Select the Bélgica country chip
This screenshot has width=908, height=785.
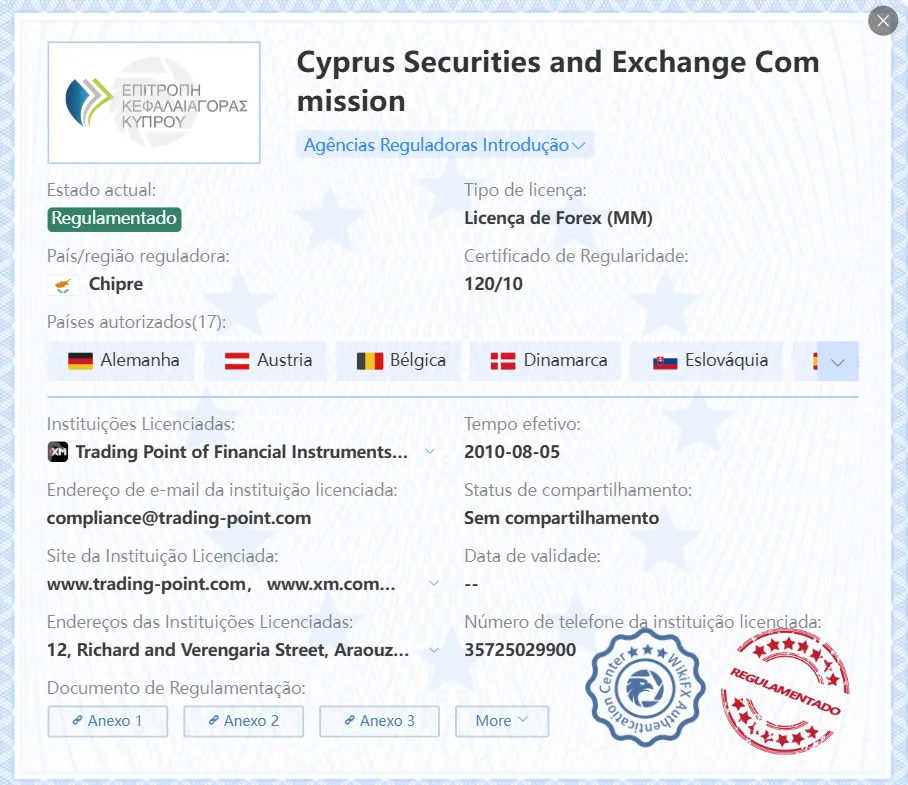click(398, 361)
